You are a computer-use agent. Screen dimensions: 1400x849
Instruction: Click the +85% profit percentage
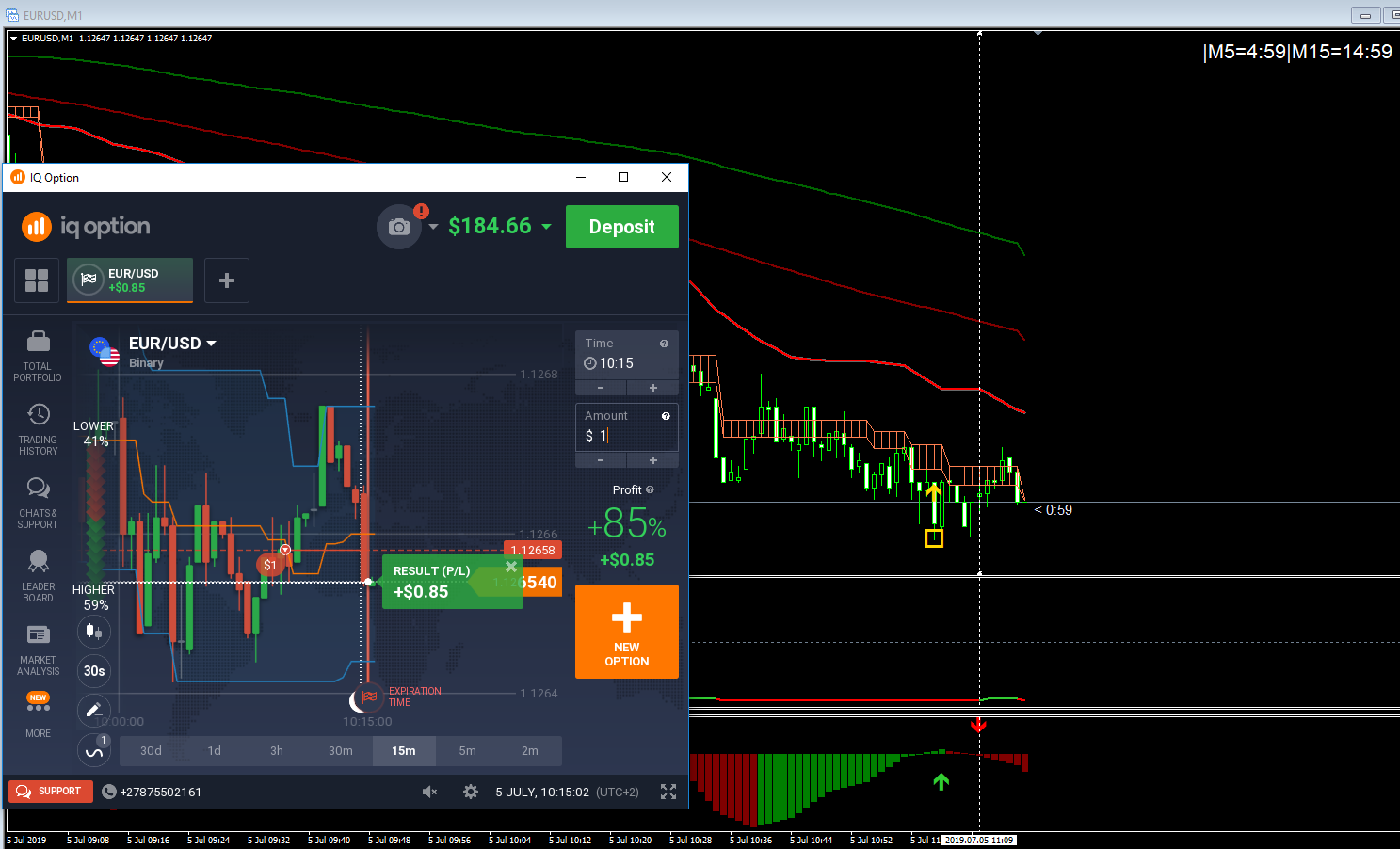[627, 523]
